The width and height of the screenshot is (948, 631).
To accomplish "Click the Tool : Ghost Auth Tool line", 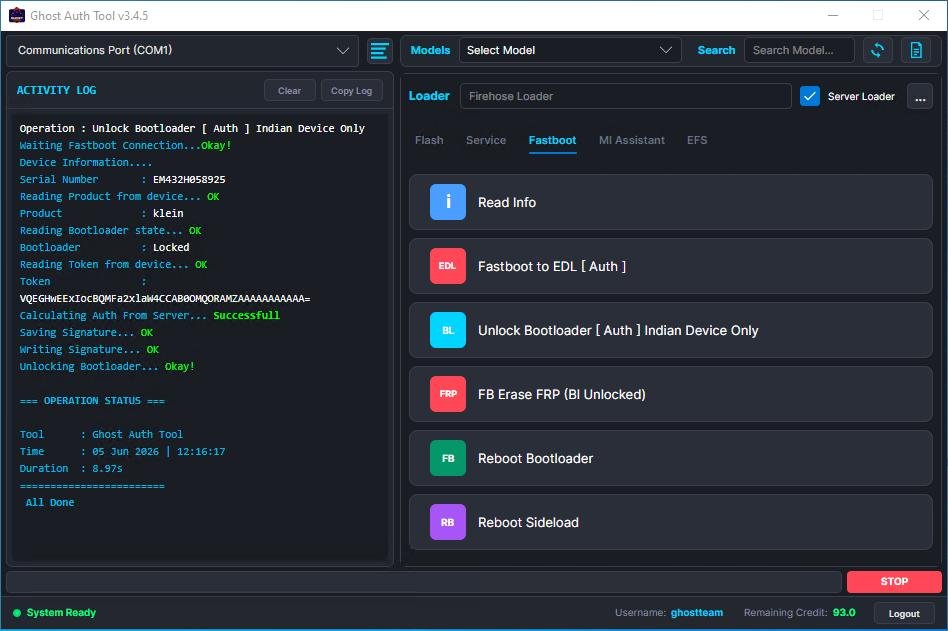I will tap(101, 435).
